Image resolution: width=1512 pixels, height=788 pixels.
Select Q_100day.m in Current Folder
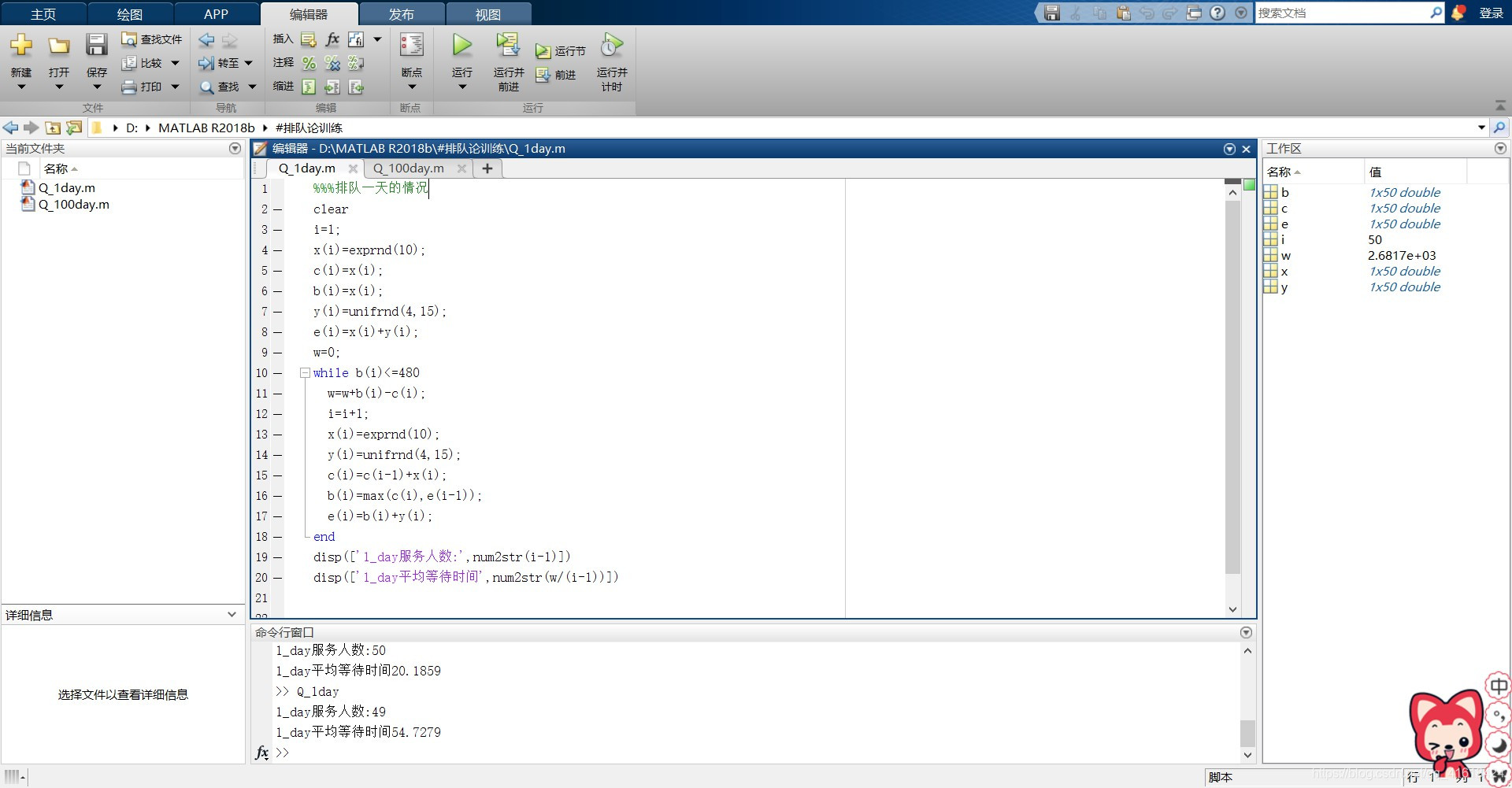click(x=74, y=205)
